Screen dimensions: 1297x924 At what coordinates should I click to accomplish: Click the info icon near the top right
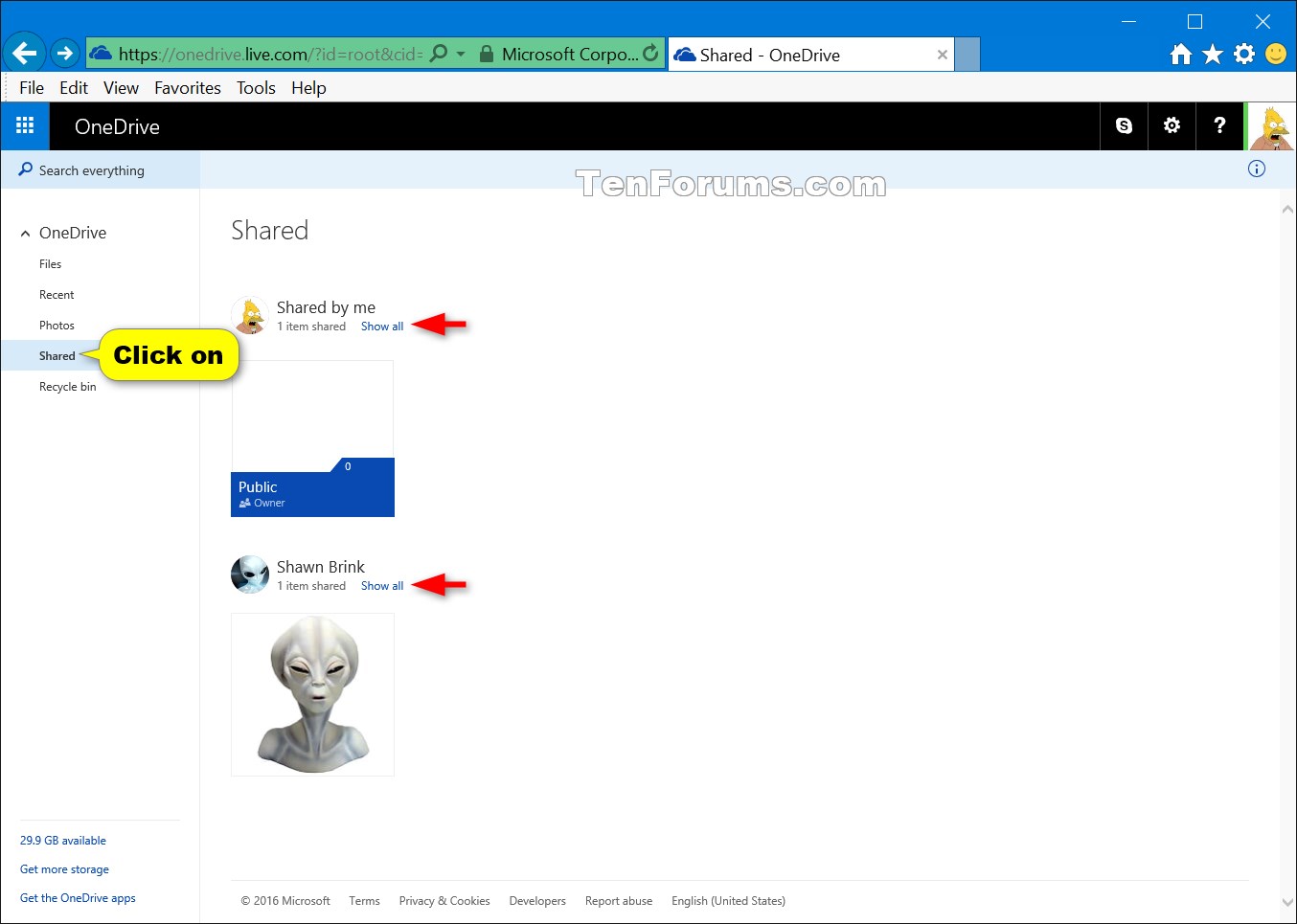(1256, 169)
